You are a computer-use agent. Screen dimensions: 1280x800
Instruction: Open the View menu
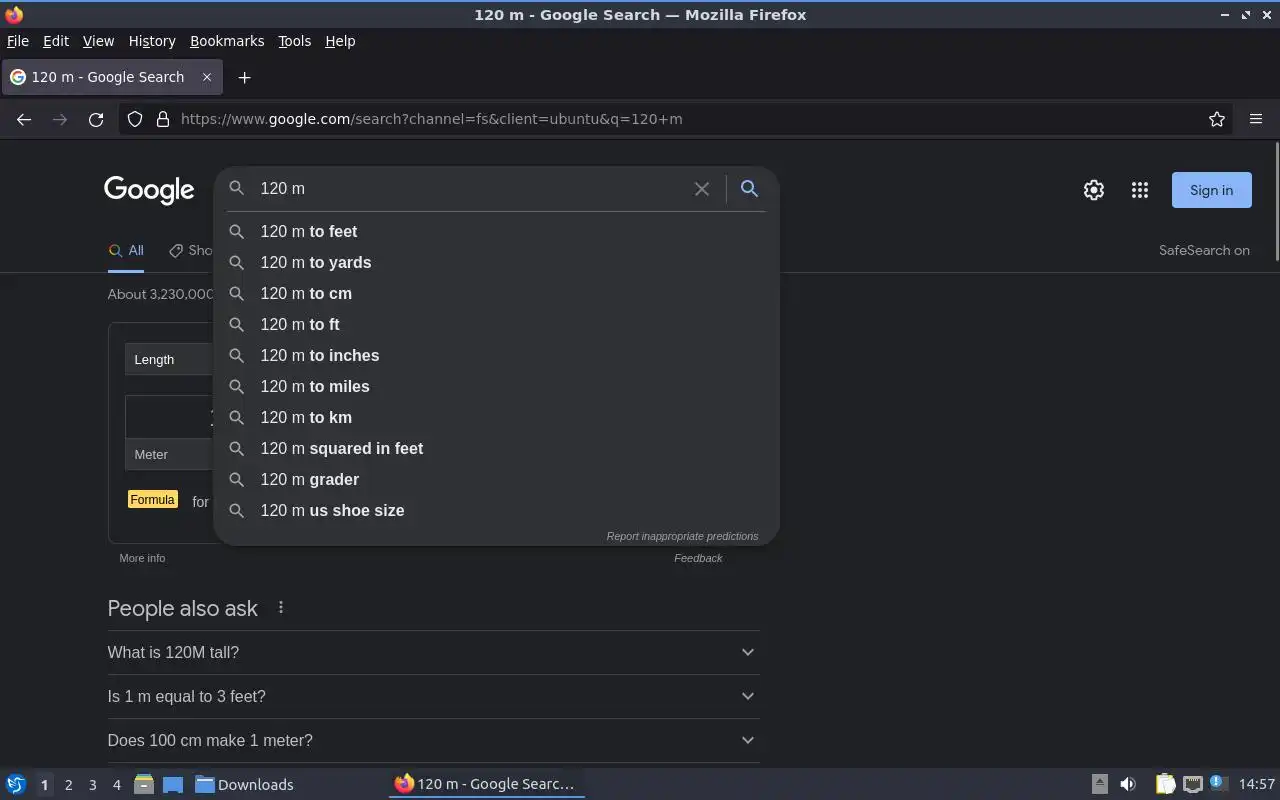[x=98, y=41]
